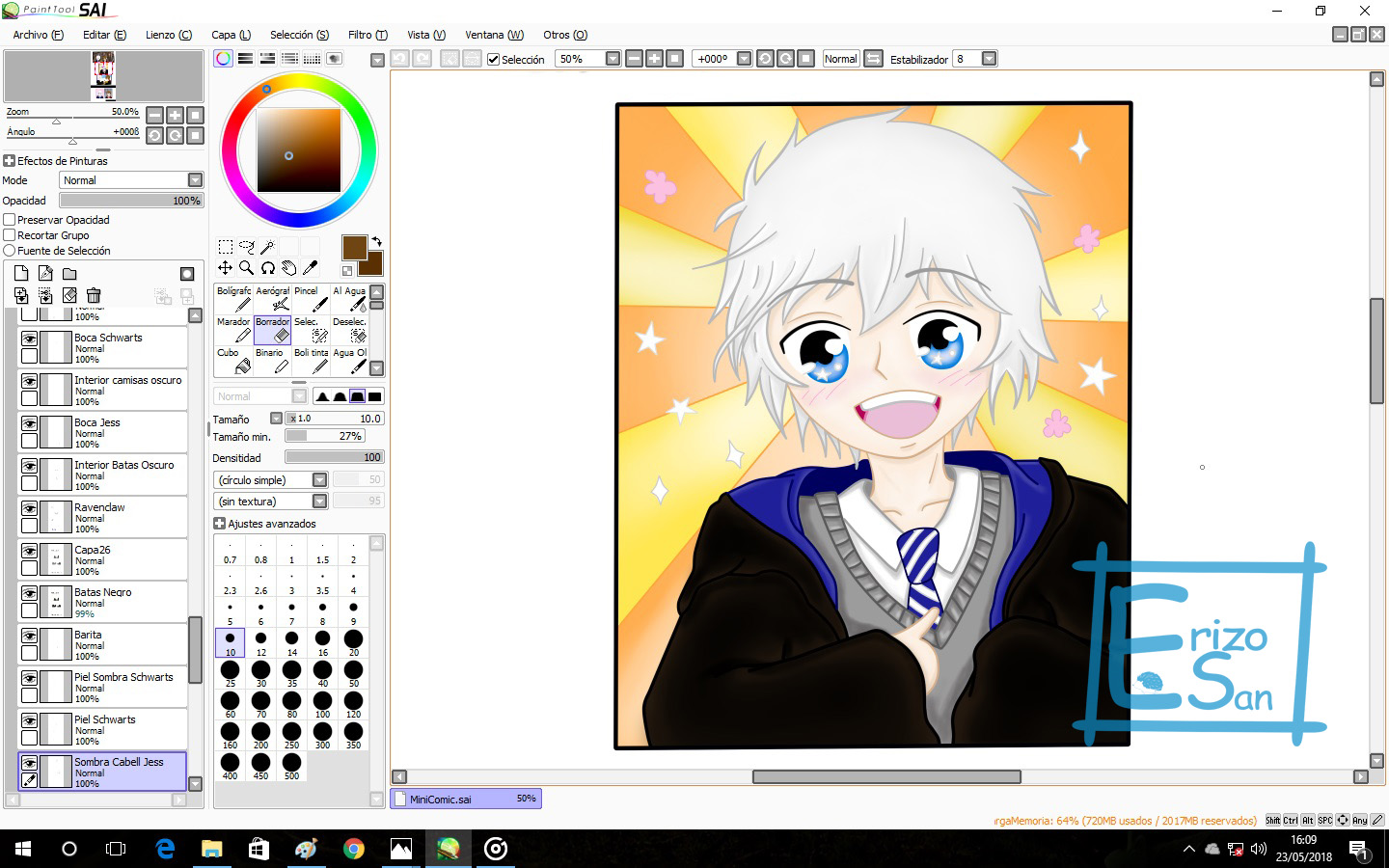The height and width of the screenshot is (868, 1389).
Task: Choose the Marador marker tool
Action: click(x=233, y=330)
